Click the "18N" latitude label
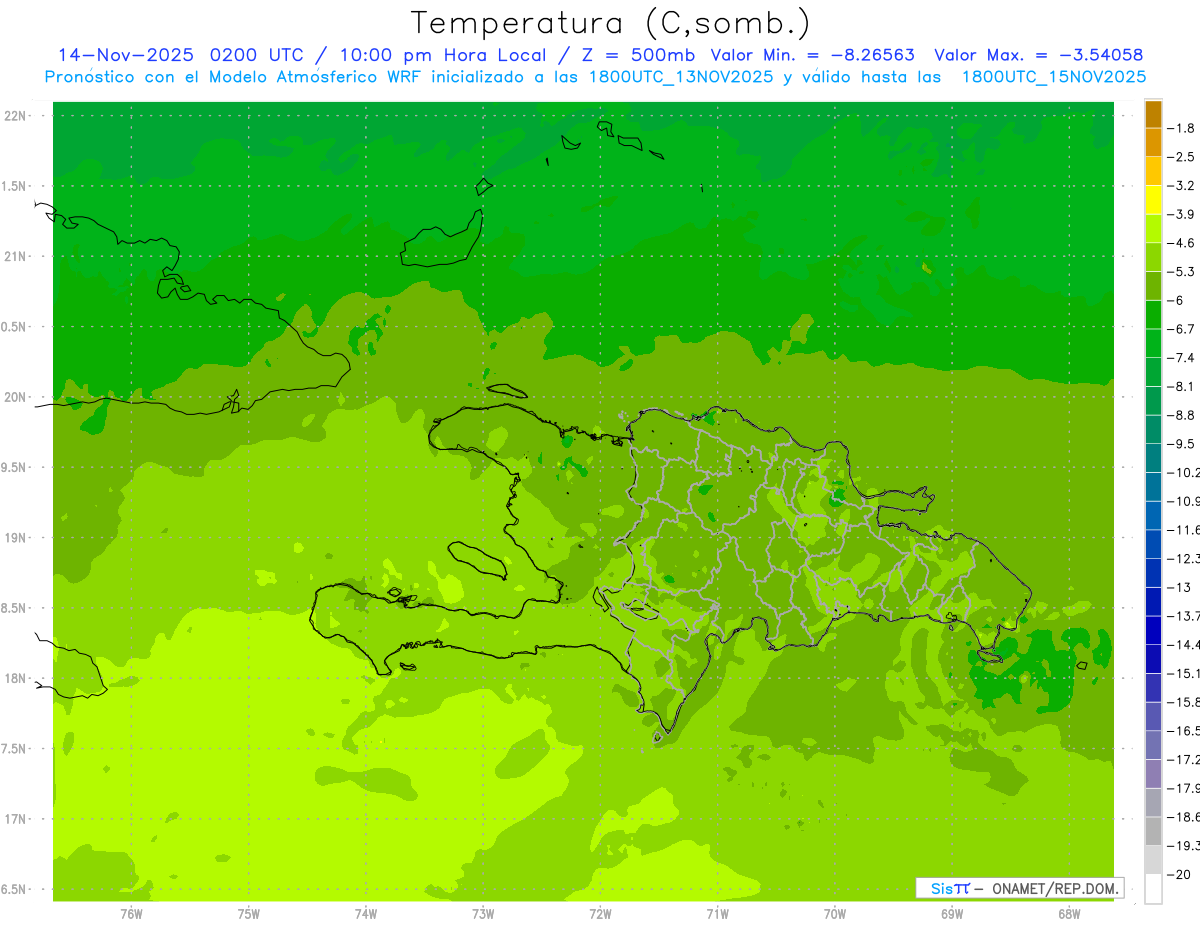The width and height of the screenshot is (1200, 927). pos(15,678)
